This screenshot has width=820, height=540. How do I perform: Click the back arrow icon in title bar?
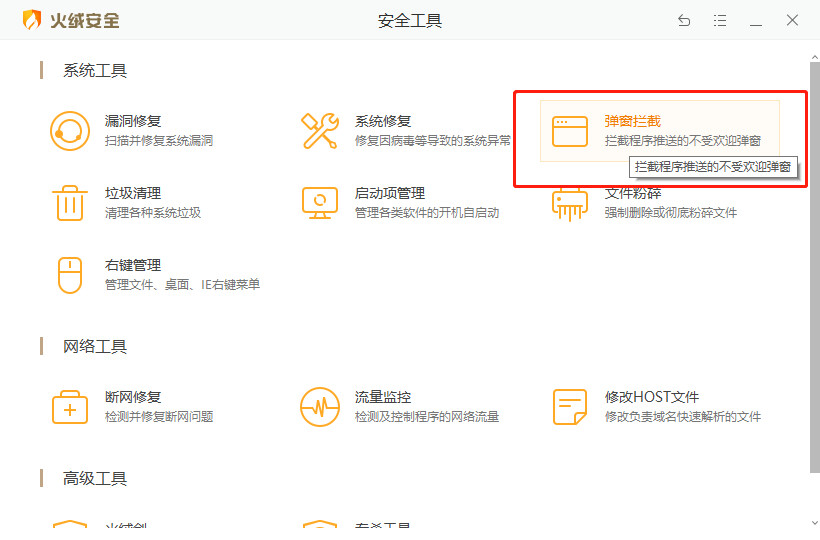tap(684, 20)
